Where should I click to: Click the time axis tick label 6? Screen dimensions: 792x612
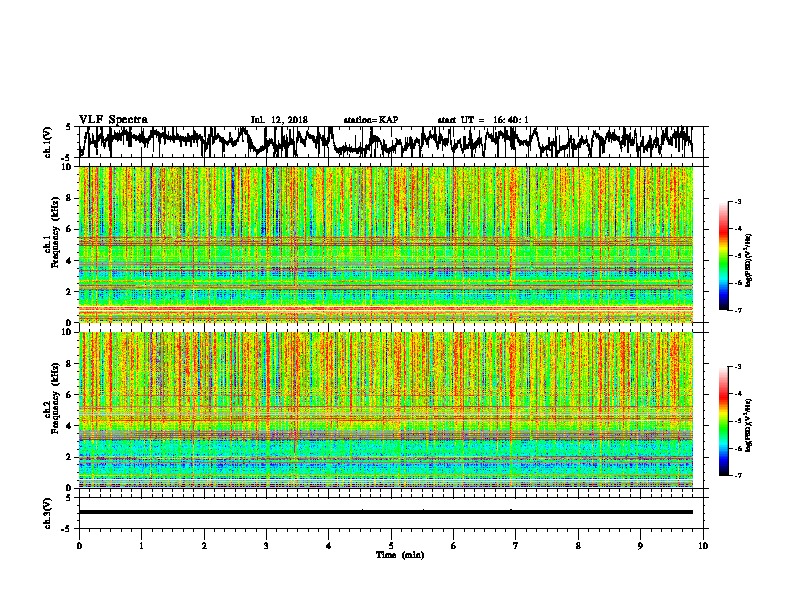pyautogui.click(x=454, y=546)
